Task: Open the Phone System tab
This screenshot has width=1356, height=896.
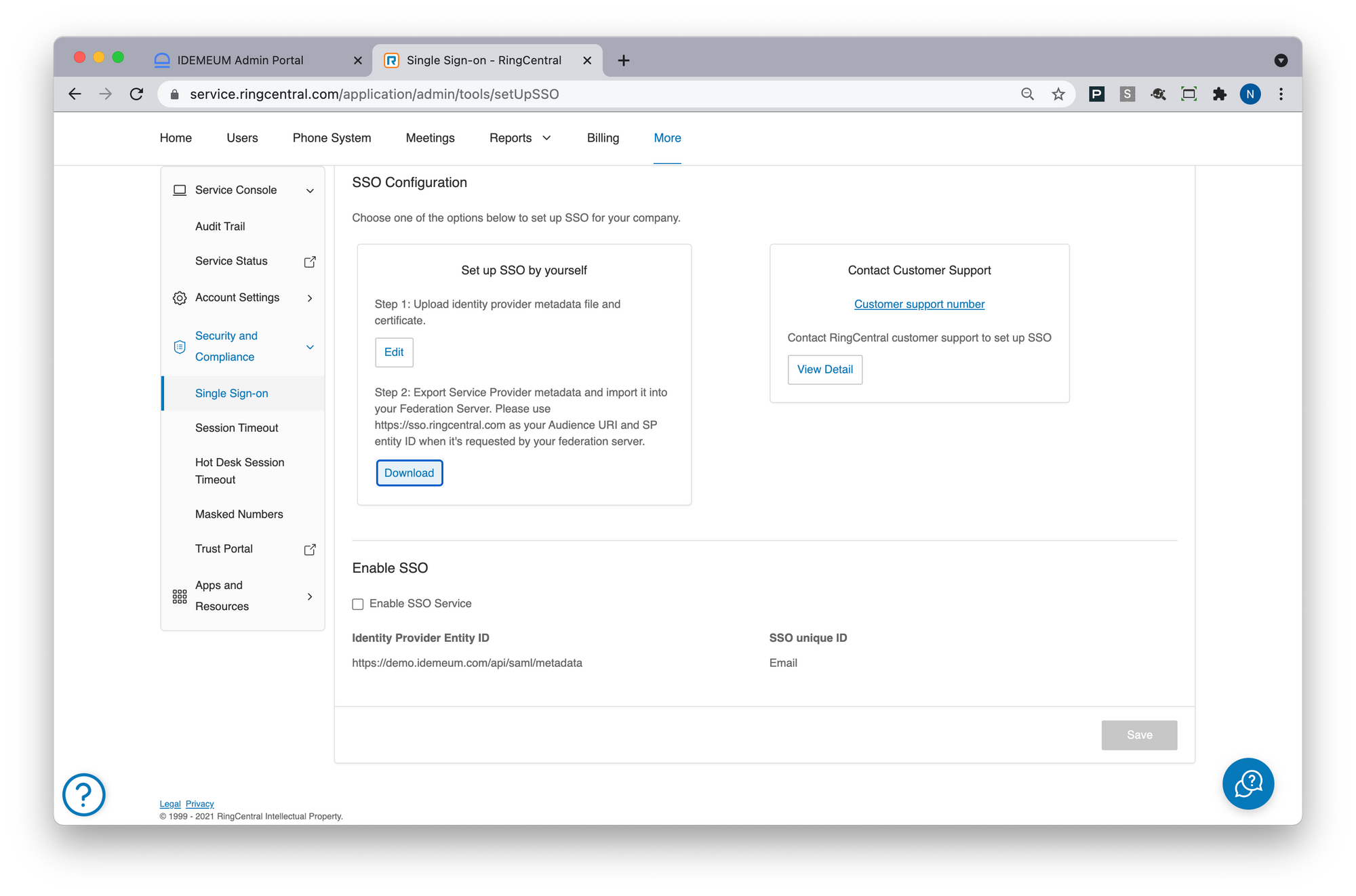Action: 332,138
